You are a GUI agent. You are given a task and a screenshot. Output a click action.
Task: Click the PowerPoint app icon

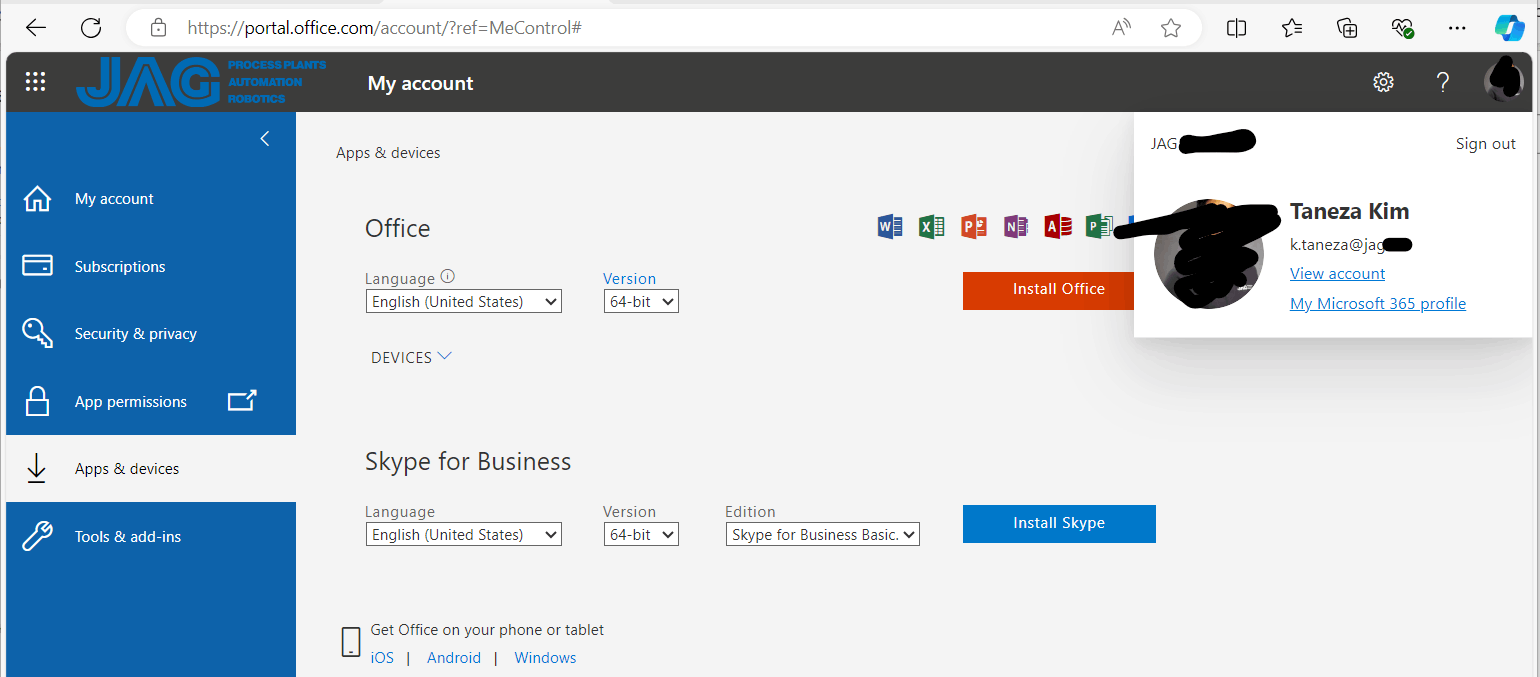pyautogui.click(x=973, y=227)
